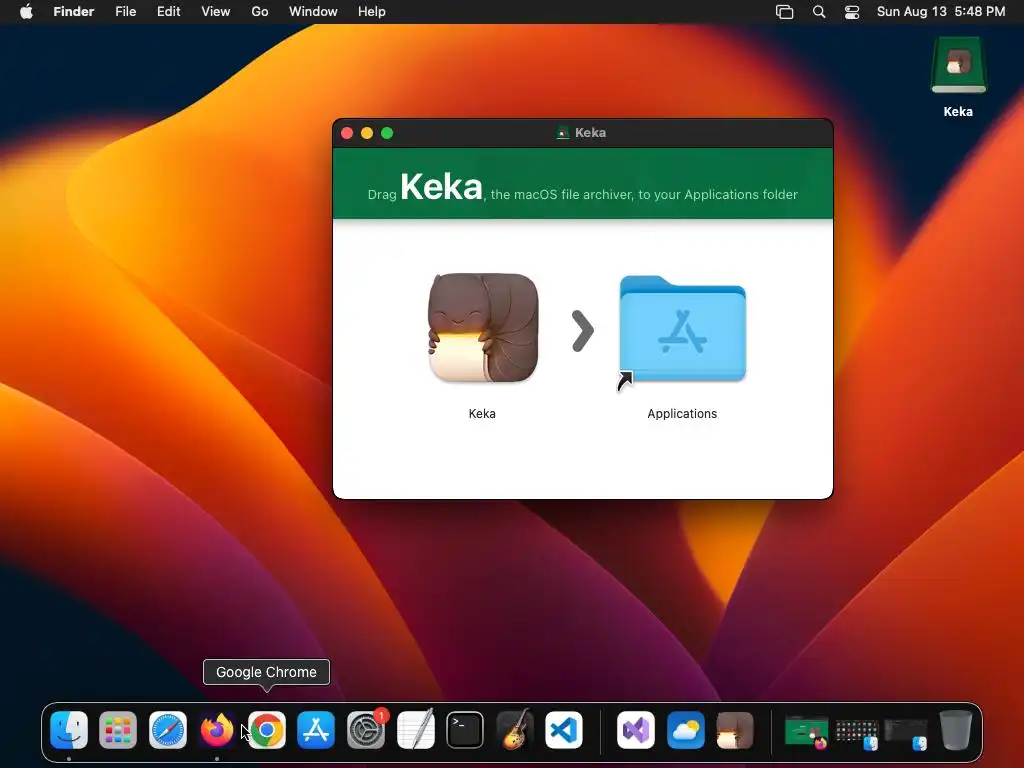Open Launchpad from the Dock
Viewport: 1024px width, 768px height.
[x=118, y=729]
